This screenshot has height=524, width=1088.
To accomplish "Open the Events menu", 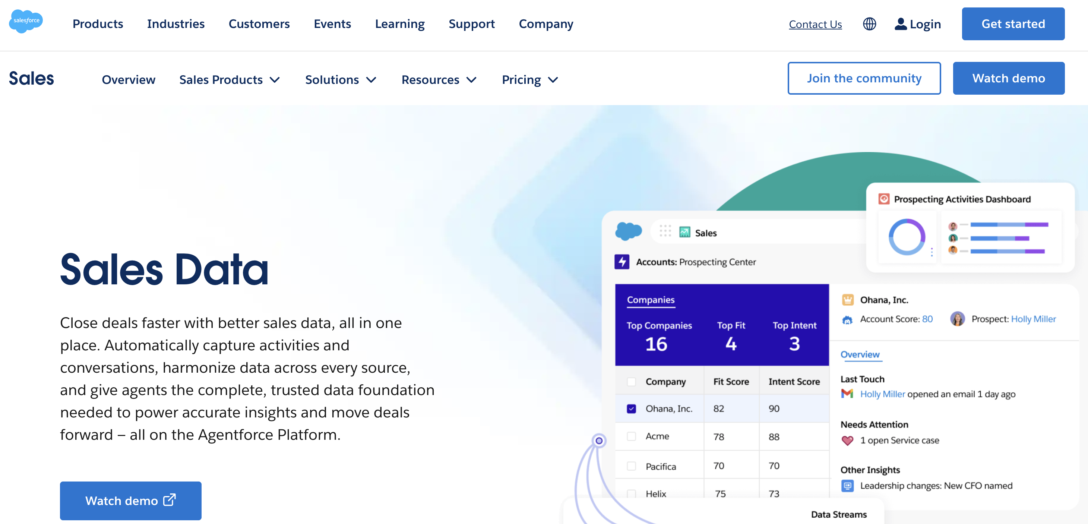I will [332, 24].
